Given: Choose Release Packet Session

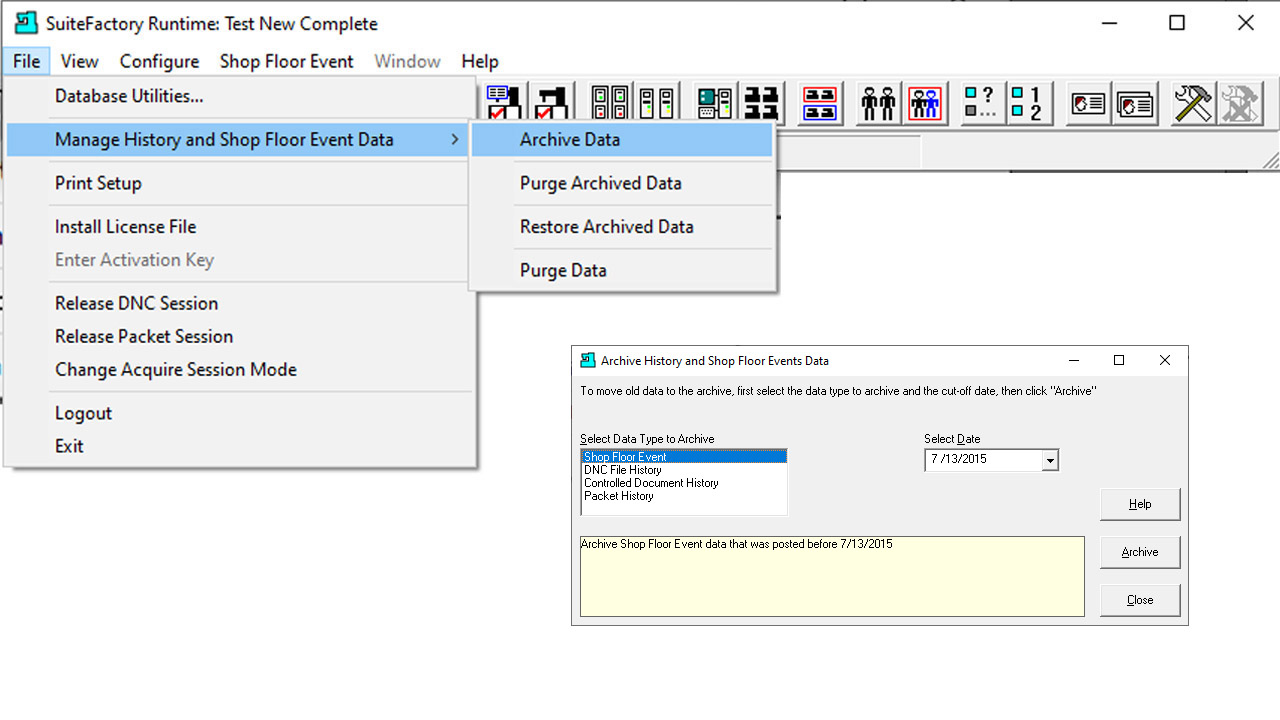Looking at the screenshot, I should coord(239,336).
